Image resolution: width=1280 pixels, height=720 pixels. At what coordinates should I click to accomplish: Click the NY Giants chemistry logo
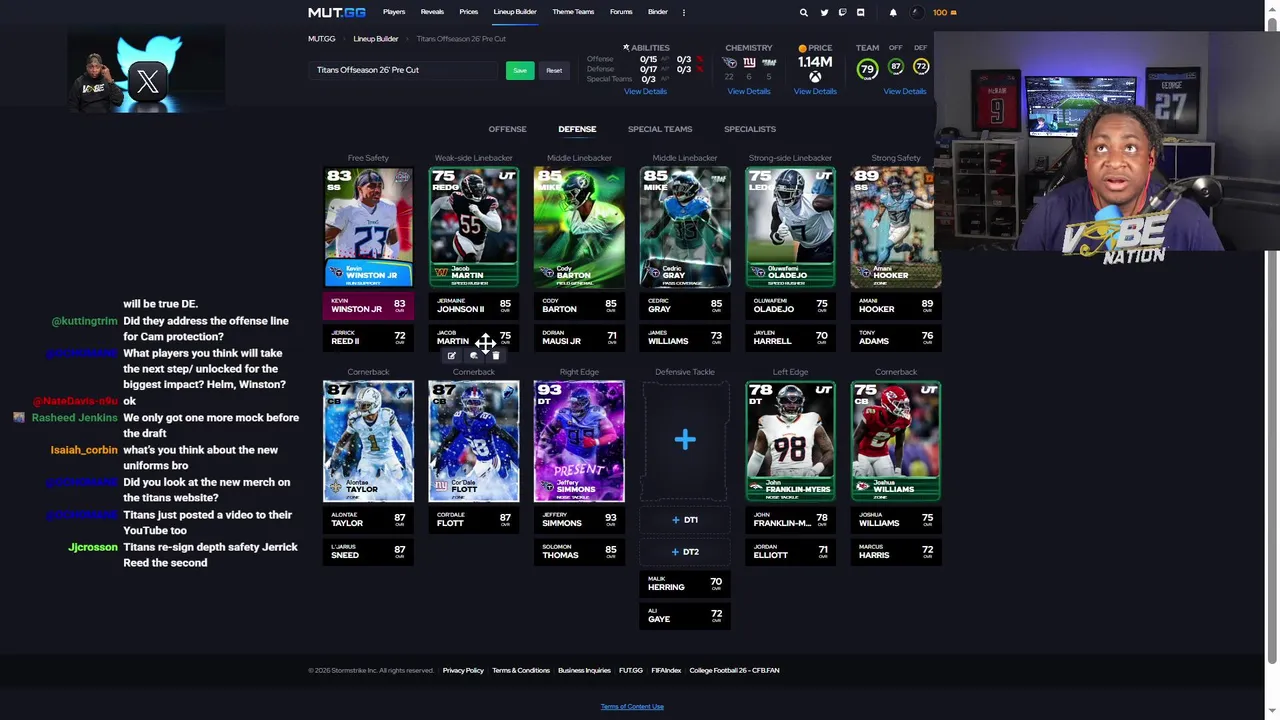(749, 63)
